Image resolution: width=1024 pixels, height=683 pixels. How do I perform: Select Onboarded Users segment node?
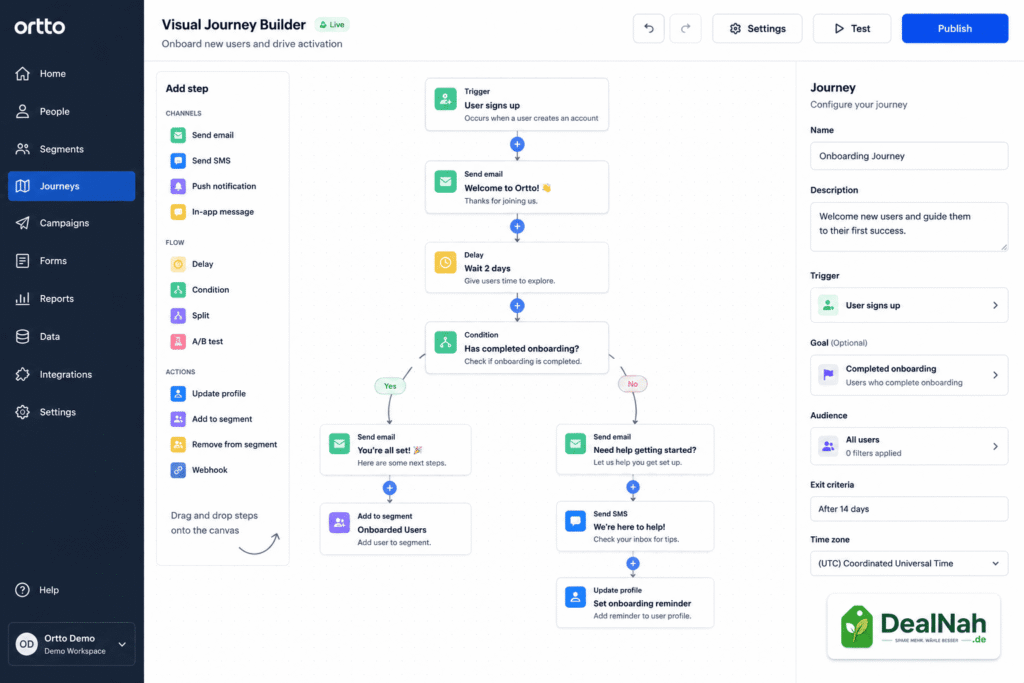pyautogui.click(x=395, y=529)
